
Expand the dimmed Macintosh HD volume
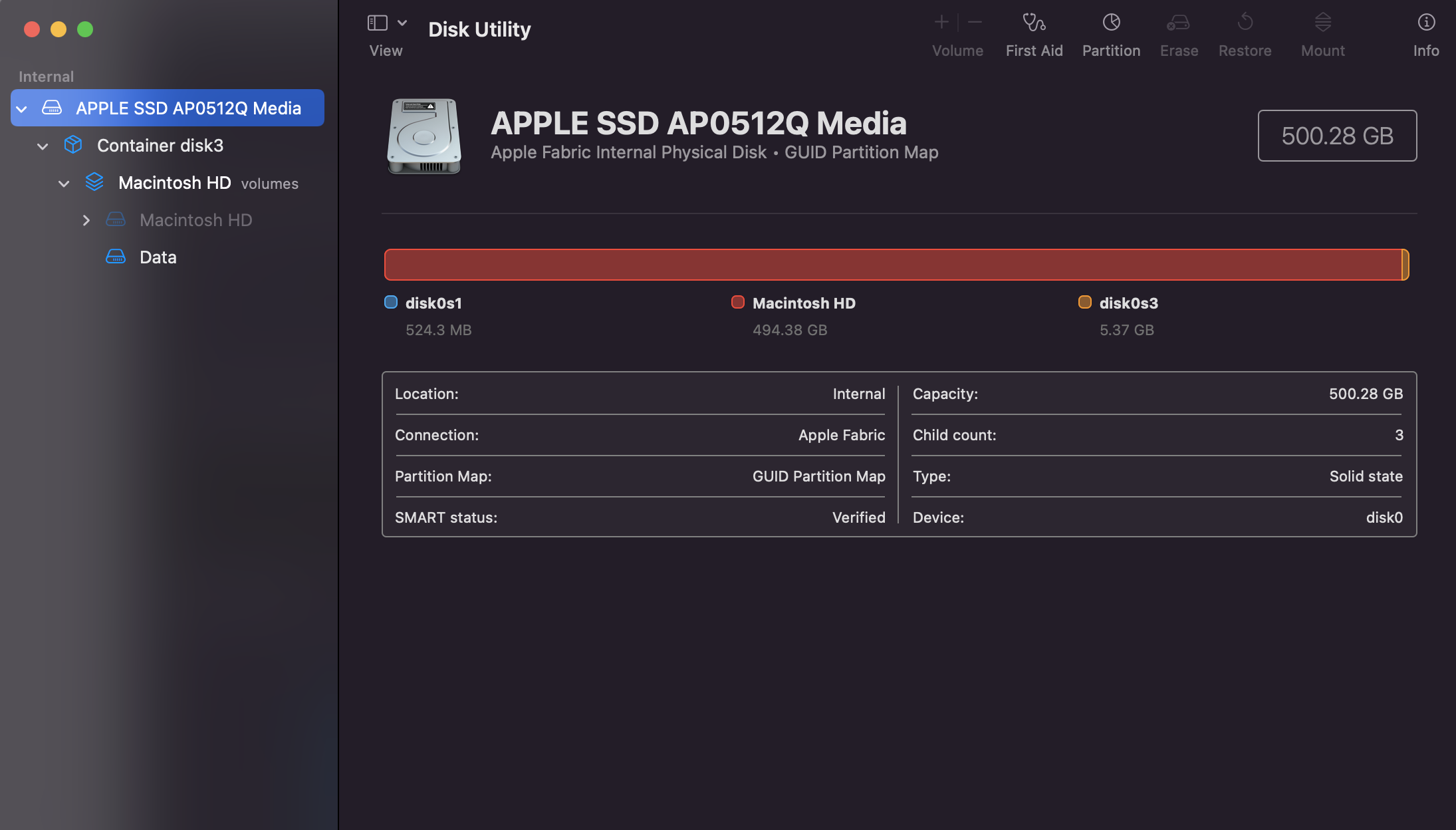coord(86,220)
